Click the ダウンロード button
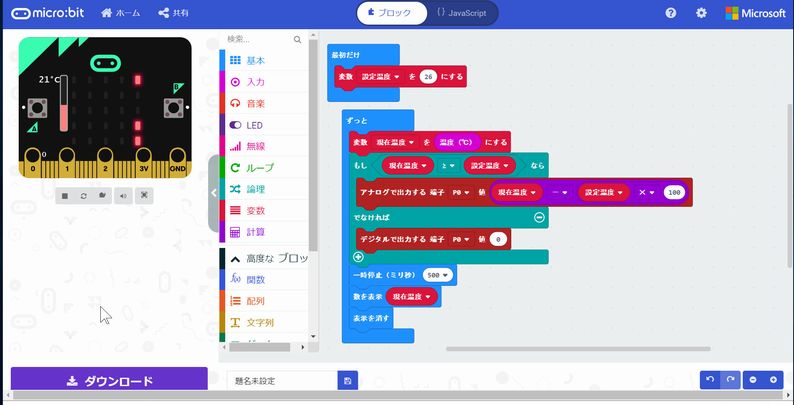This screenshot has width=794, height=405. (x=109, y=381)
